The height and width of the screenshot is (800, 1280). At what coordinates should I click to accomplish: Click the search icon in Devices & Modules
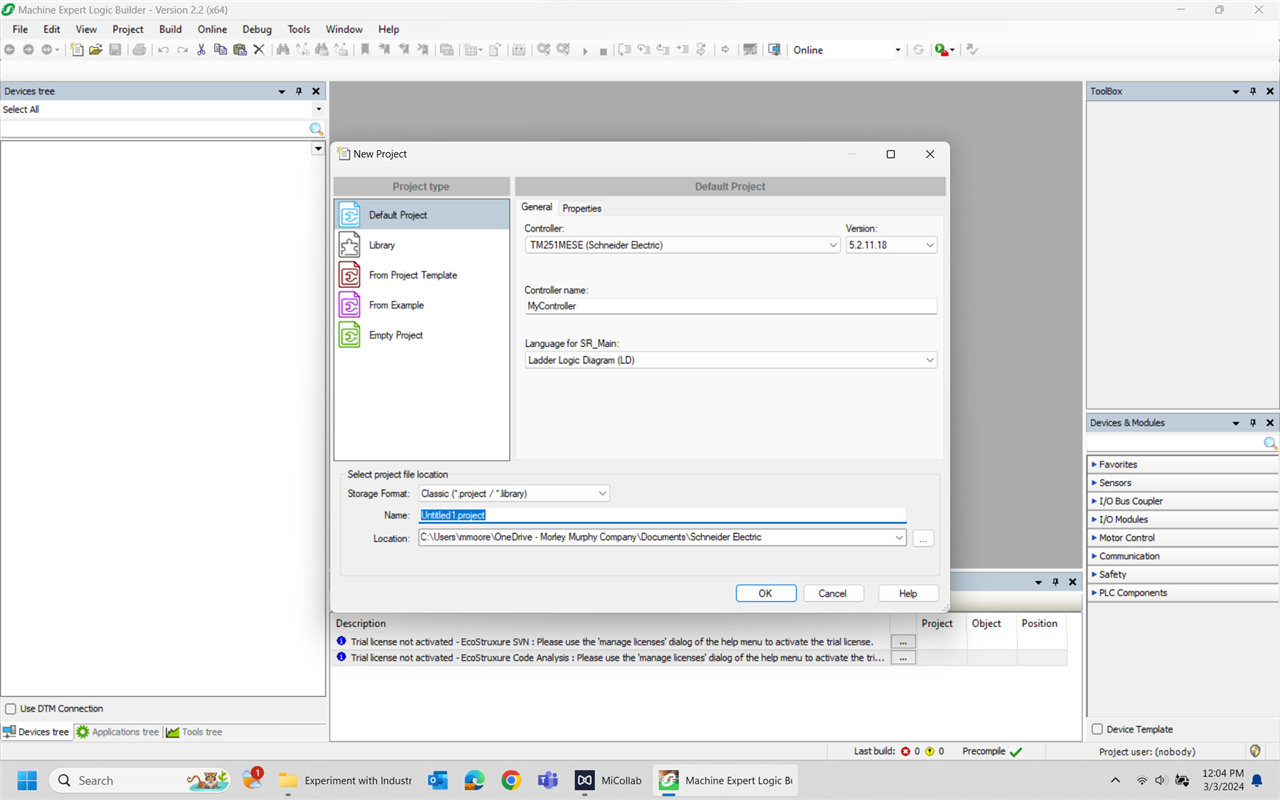[1270, 443]
